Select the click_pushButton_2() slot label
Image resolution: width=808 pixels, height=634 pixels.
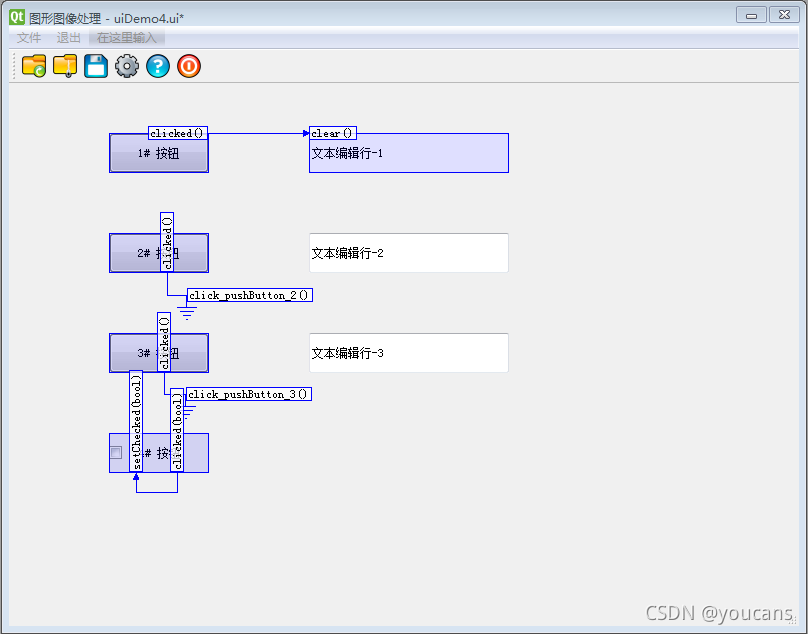click(x=250, y=295)
